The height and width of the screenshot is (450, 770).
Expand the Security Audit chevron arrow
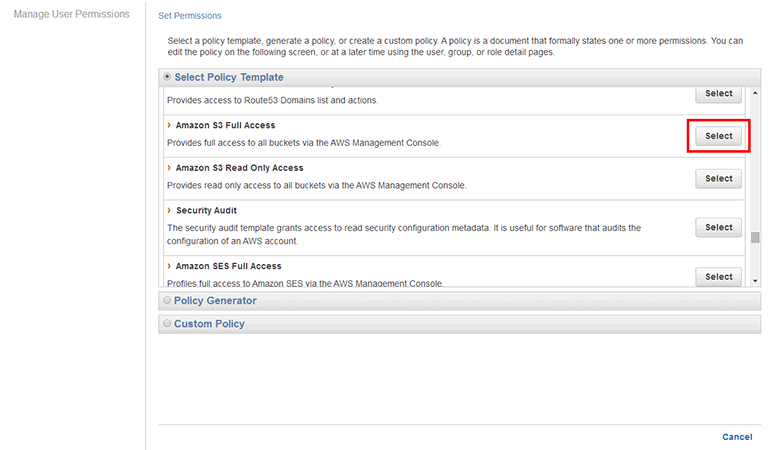click(x=170, y=211)
